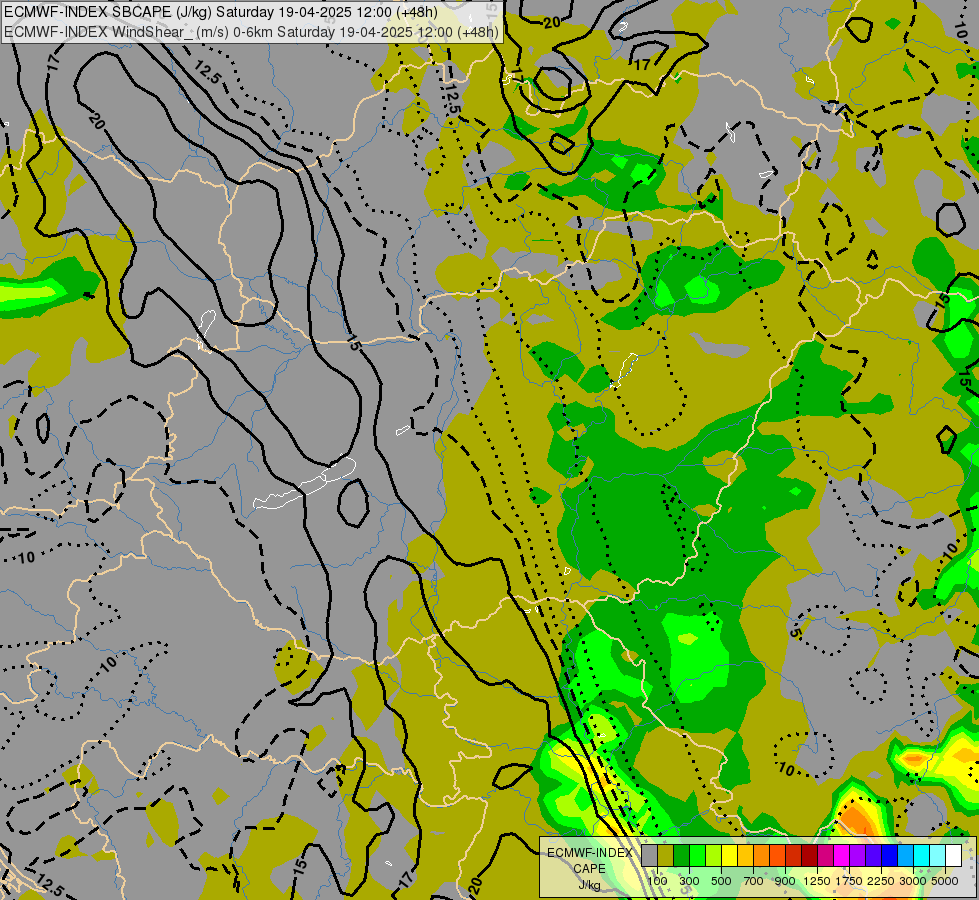Screen dimensions: 979x900
Task: Click the legend label '300'
Action: (689, 881)
